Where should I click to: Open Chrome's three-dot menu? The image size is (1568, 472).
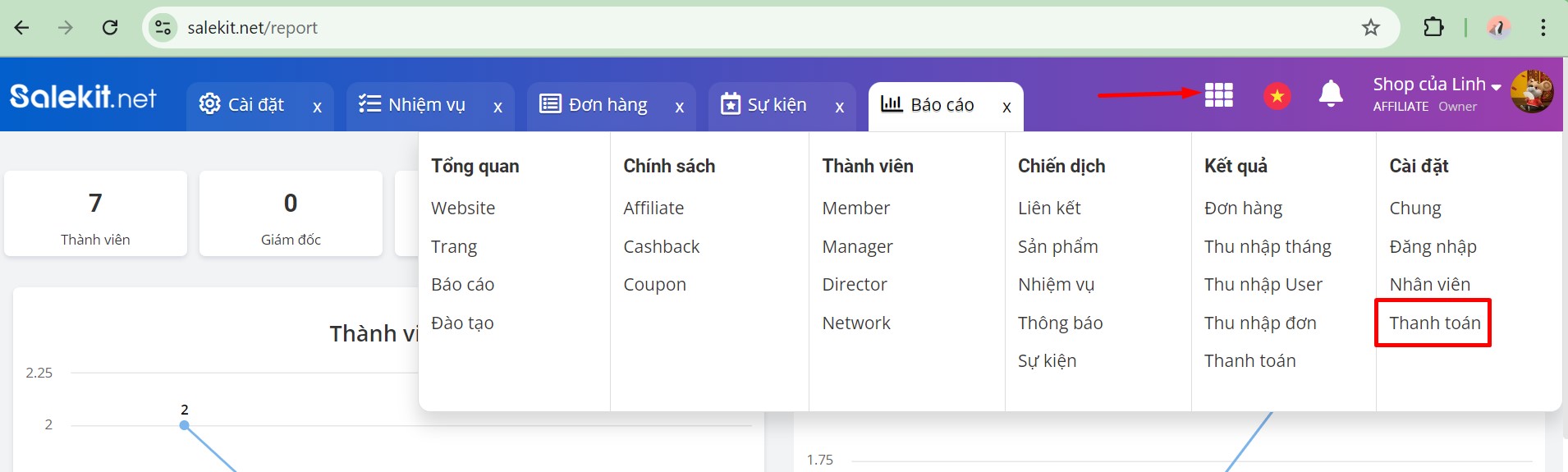pos(1543,28)
